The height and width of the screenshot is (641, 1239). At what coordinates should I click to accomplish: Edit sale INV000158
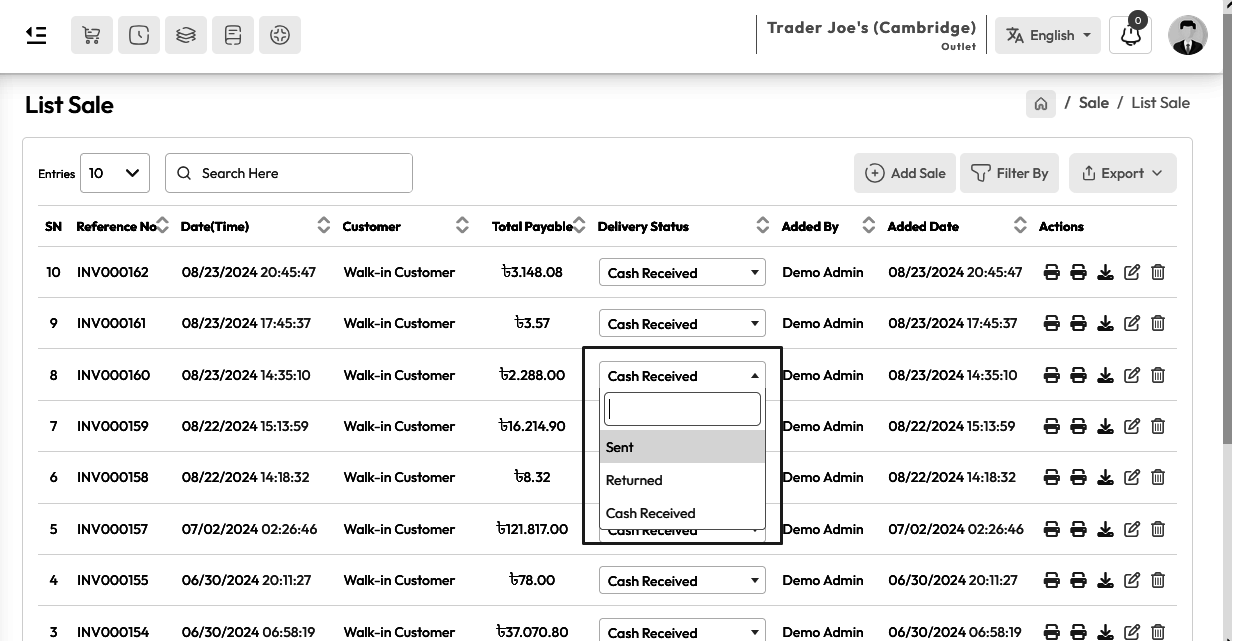[x=1132, y=477]
